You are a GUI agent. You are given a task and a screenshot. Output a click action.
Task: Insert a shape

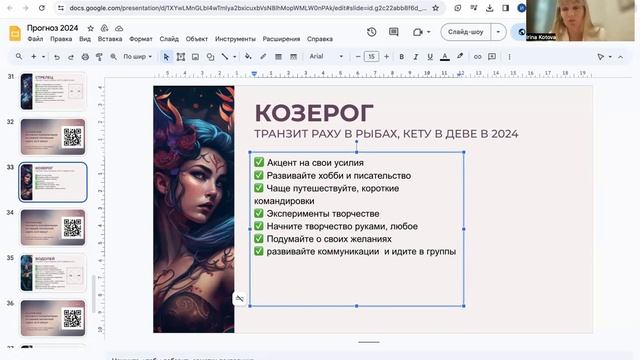[210, 57]
